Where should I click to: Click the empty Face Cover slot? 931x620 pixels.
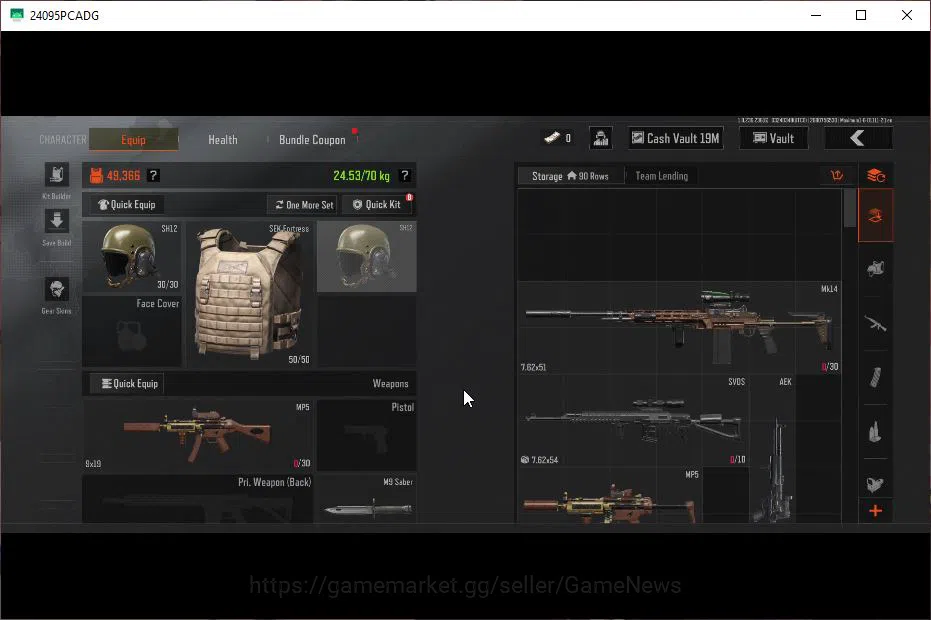tap(132, 330)
